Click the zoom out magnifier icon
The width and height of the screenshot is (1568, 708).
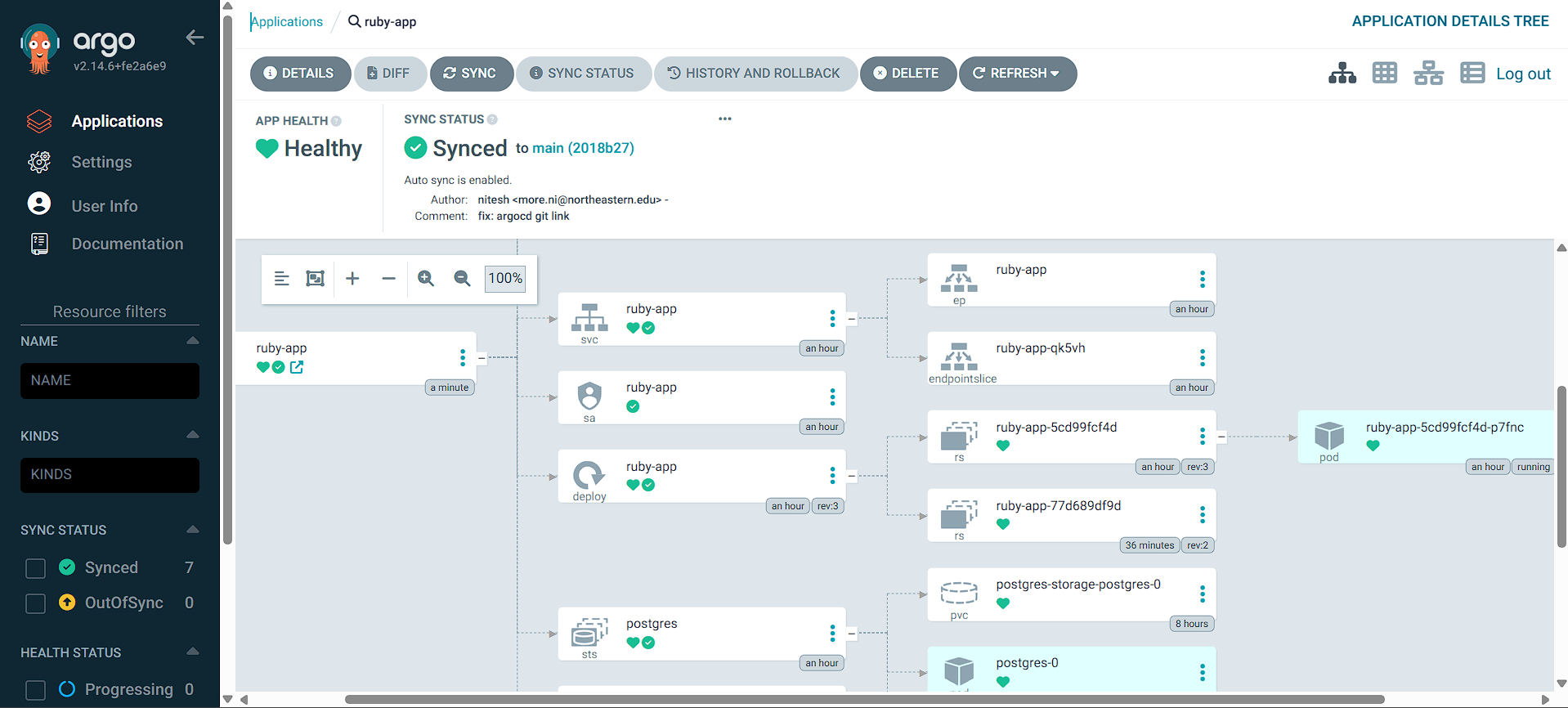[462, 279]
